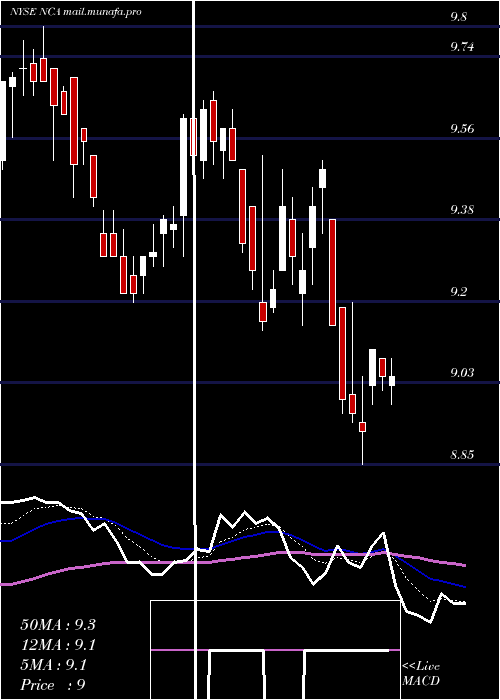
Task: Select the 8.85 price axis label
Action: [x=462, y=455]
